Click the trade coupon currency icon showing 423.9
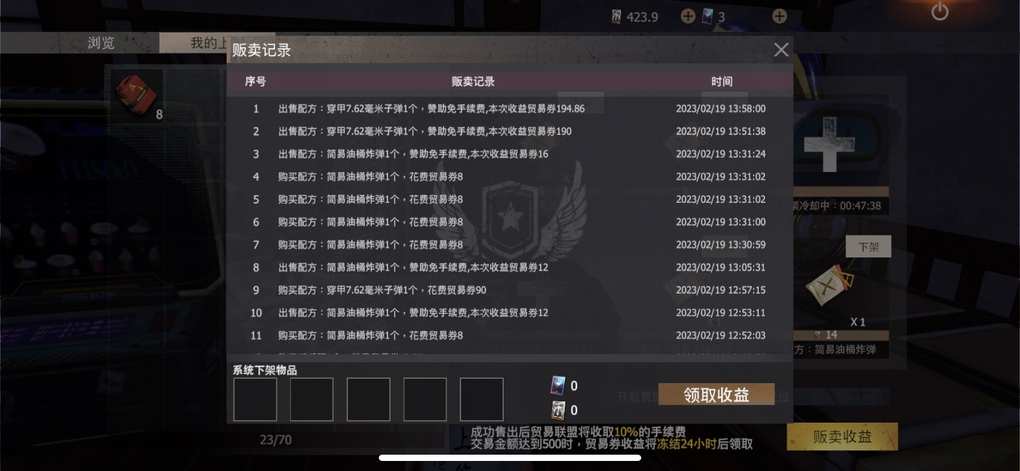1020x471 pixels. (617, 16)
